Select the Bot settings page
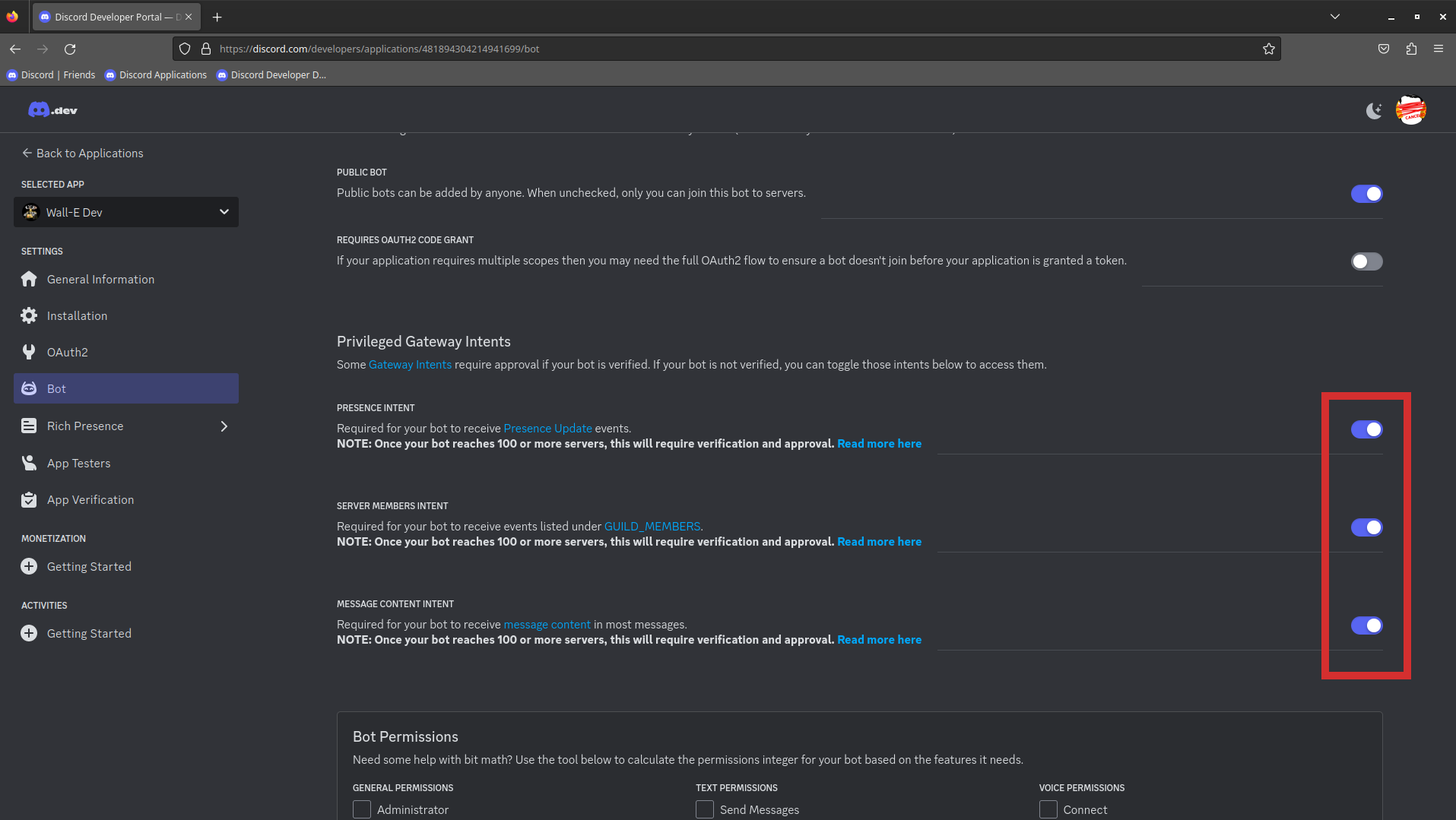This screenshot has height=820, width=1456. pyautogui.click(x=126, y=388)
